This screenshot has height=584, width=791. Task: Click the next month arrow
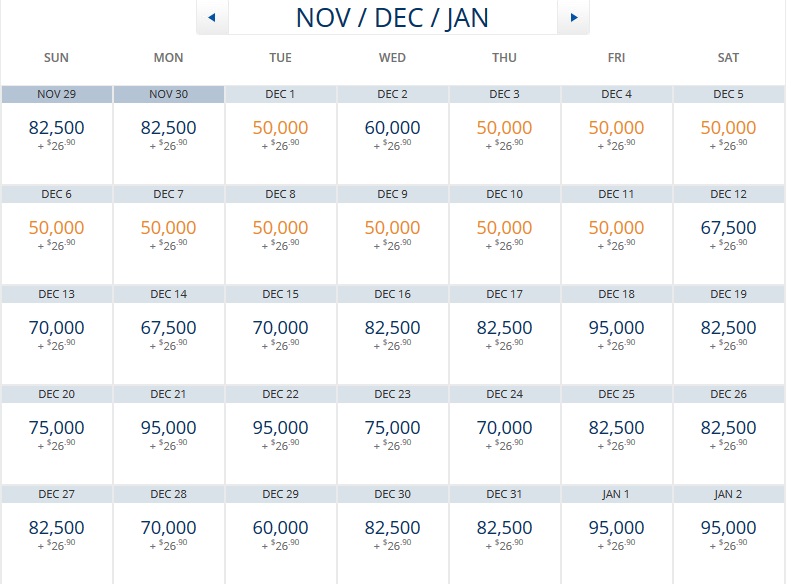[x=573, y=17]
